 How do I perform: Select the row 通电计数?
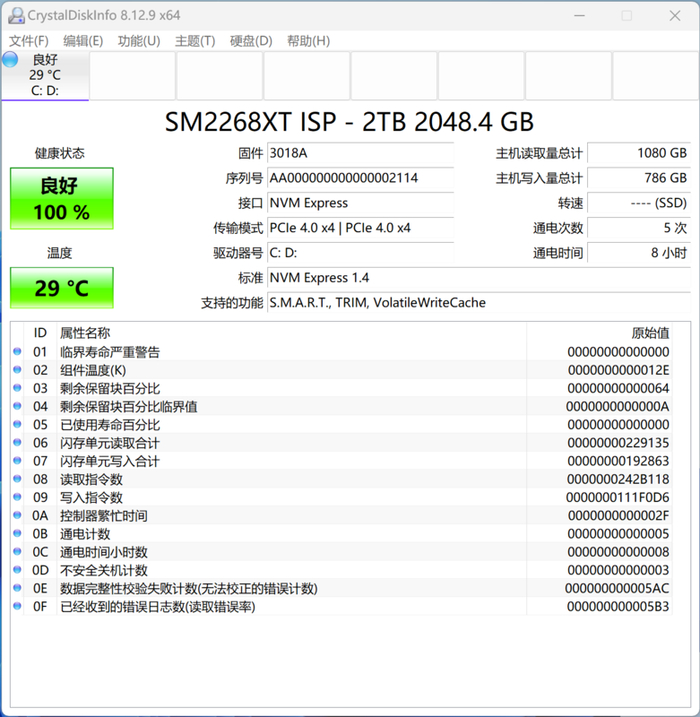tap(342, 534)
